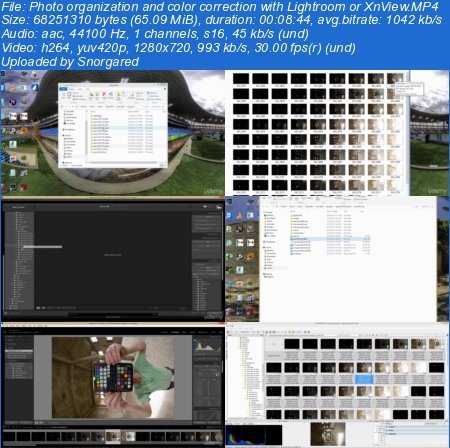Screen dimensions: 450x448
Task: Click the 'Audio: aac, 44100 Hz' info line
Action: pos(155,34)
